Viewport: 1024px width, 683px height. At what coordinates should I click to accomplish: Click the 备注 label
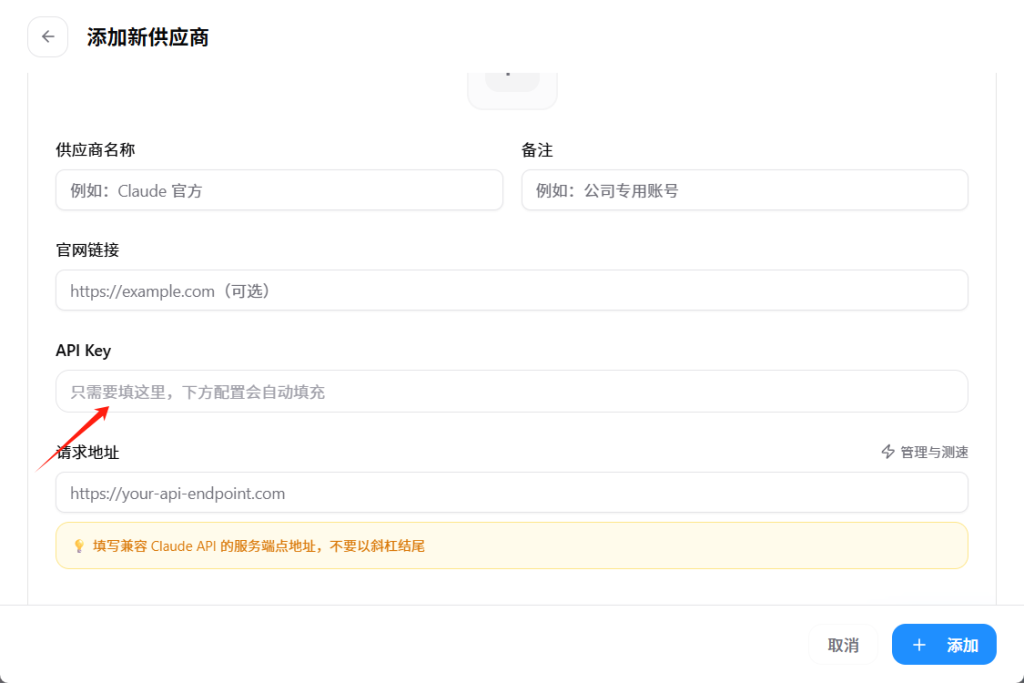click(537, 150)
